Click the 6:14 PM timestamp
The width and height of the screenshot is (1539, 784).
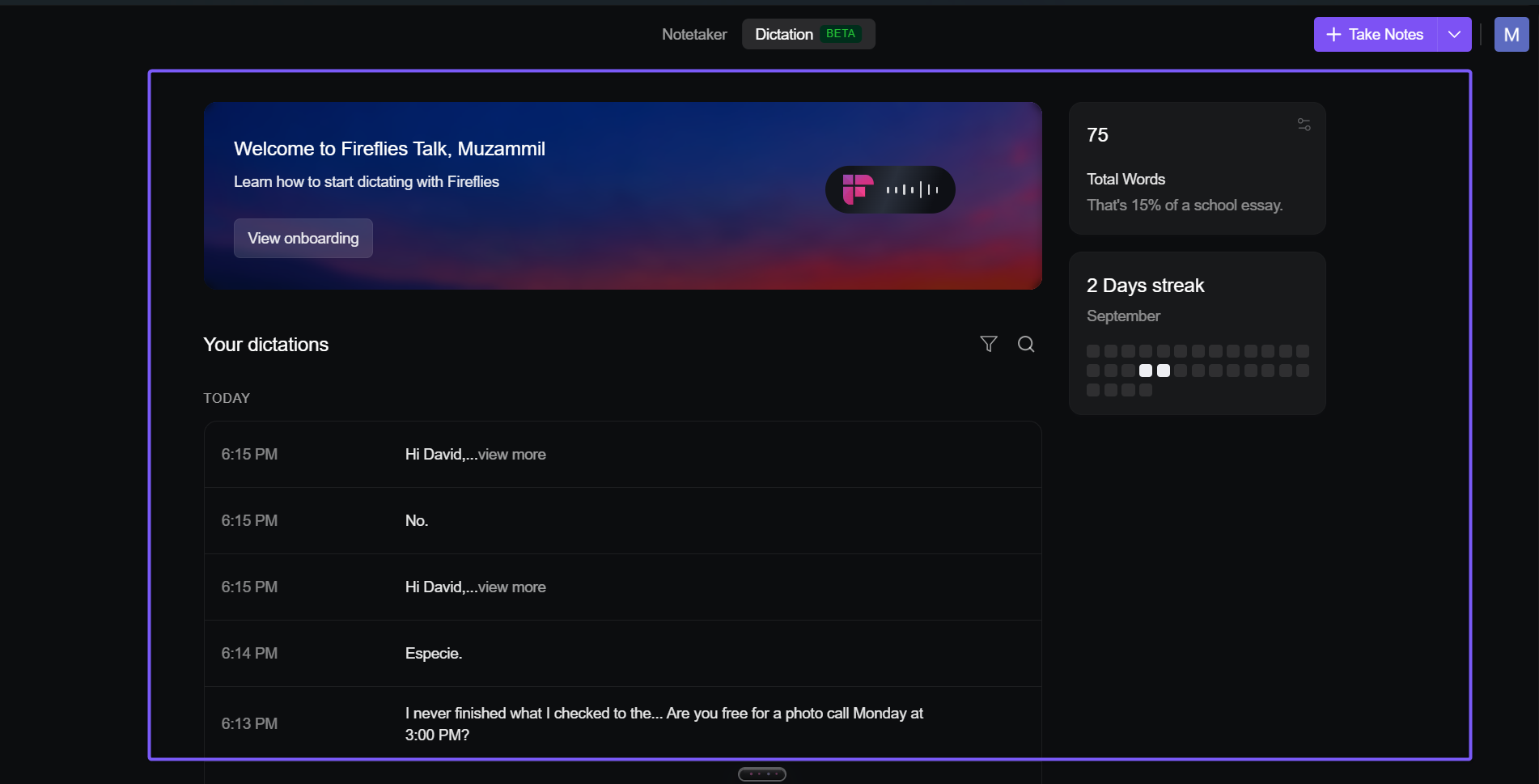tap(249, 654)
